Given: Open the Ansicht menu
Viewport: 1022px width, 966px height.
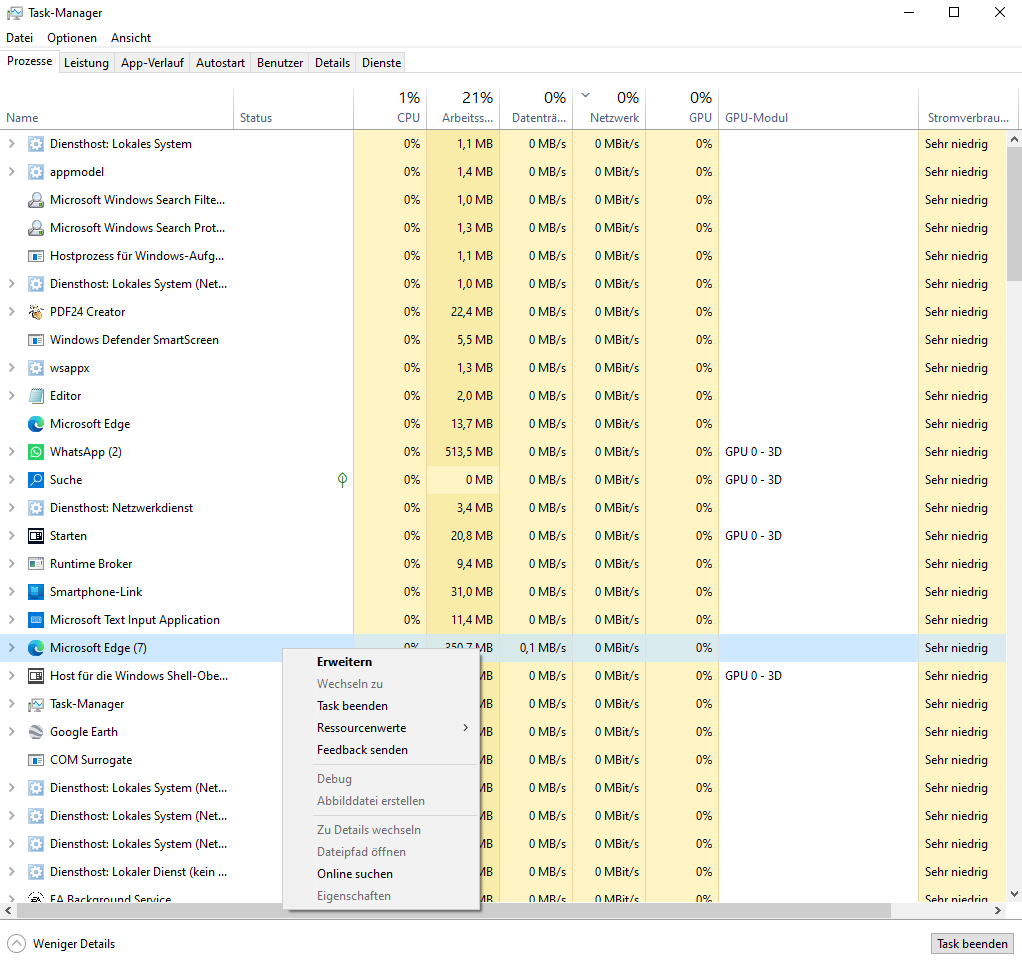Looking at the screenshot, I should (x=131, y=38).
